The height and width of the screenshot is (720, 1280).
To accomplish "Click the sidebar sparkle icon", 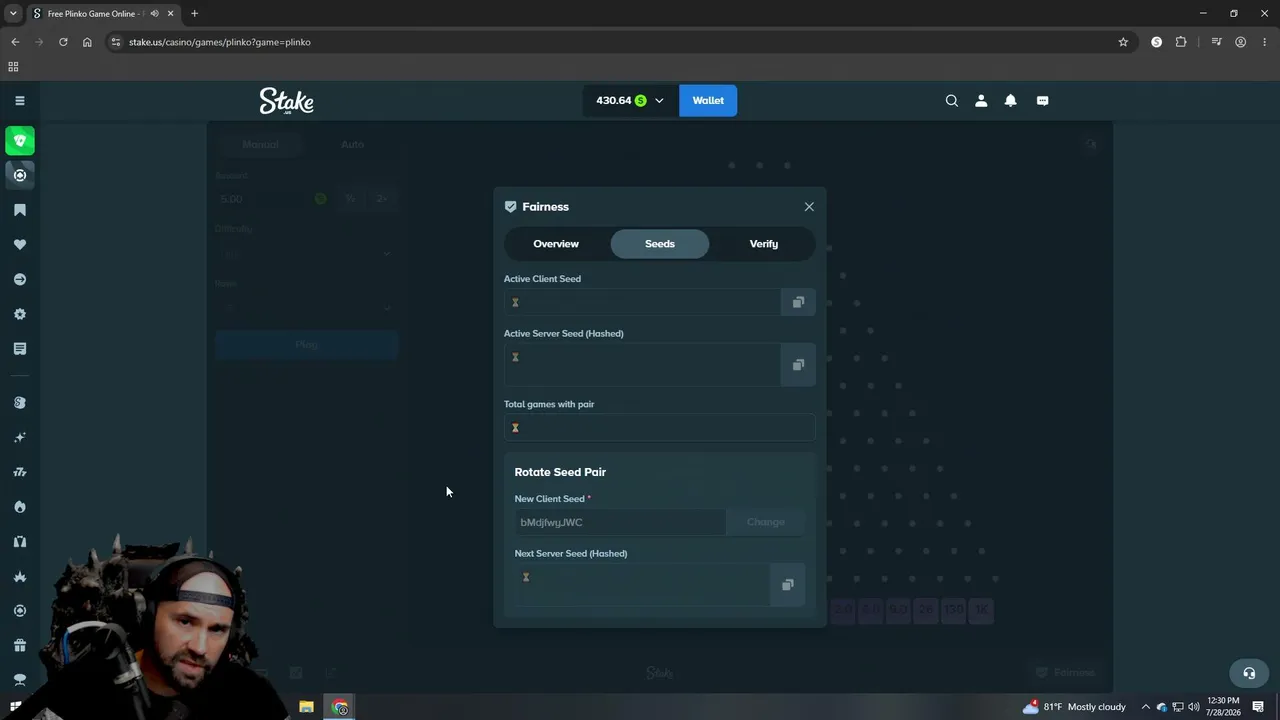I will tap(20, 437).
